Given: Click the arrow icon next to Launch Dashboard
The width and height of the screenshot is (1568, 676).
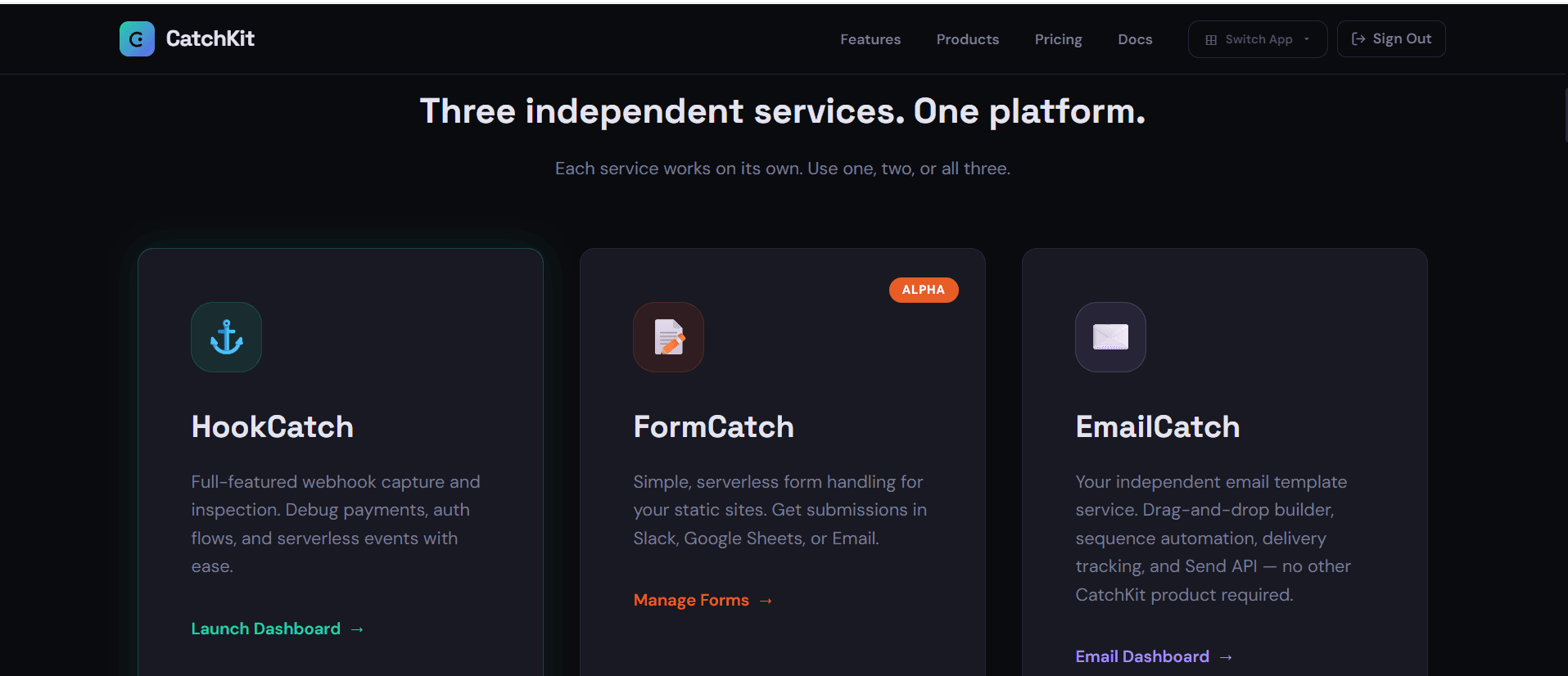Looking at the screenshot, I should (356, 629).
